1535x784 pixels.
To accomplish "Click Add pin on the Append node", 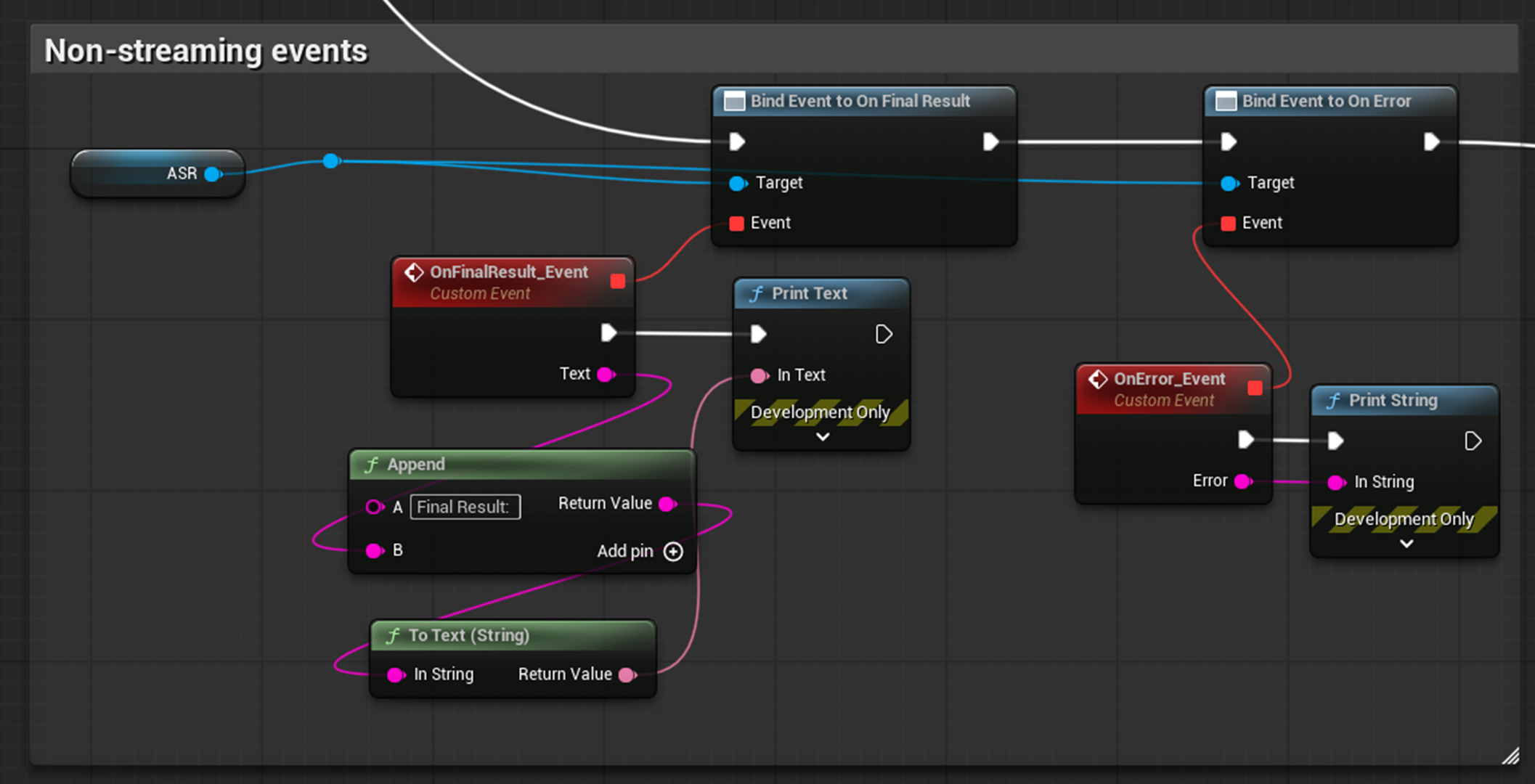I will (x=640, y=552).
